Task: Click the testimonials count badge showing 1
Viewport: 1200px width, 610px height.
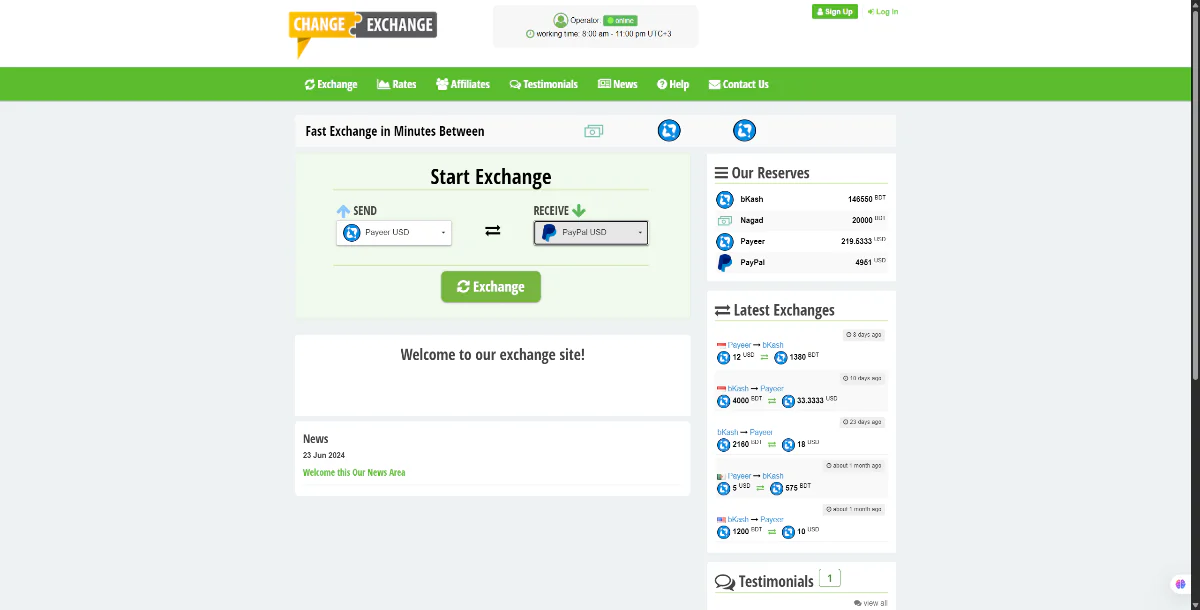Action: pos(830,578)
